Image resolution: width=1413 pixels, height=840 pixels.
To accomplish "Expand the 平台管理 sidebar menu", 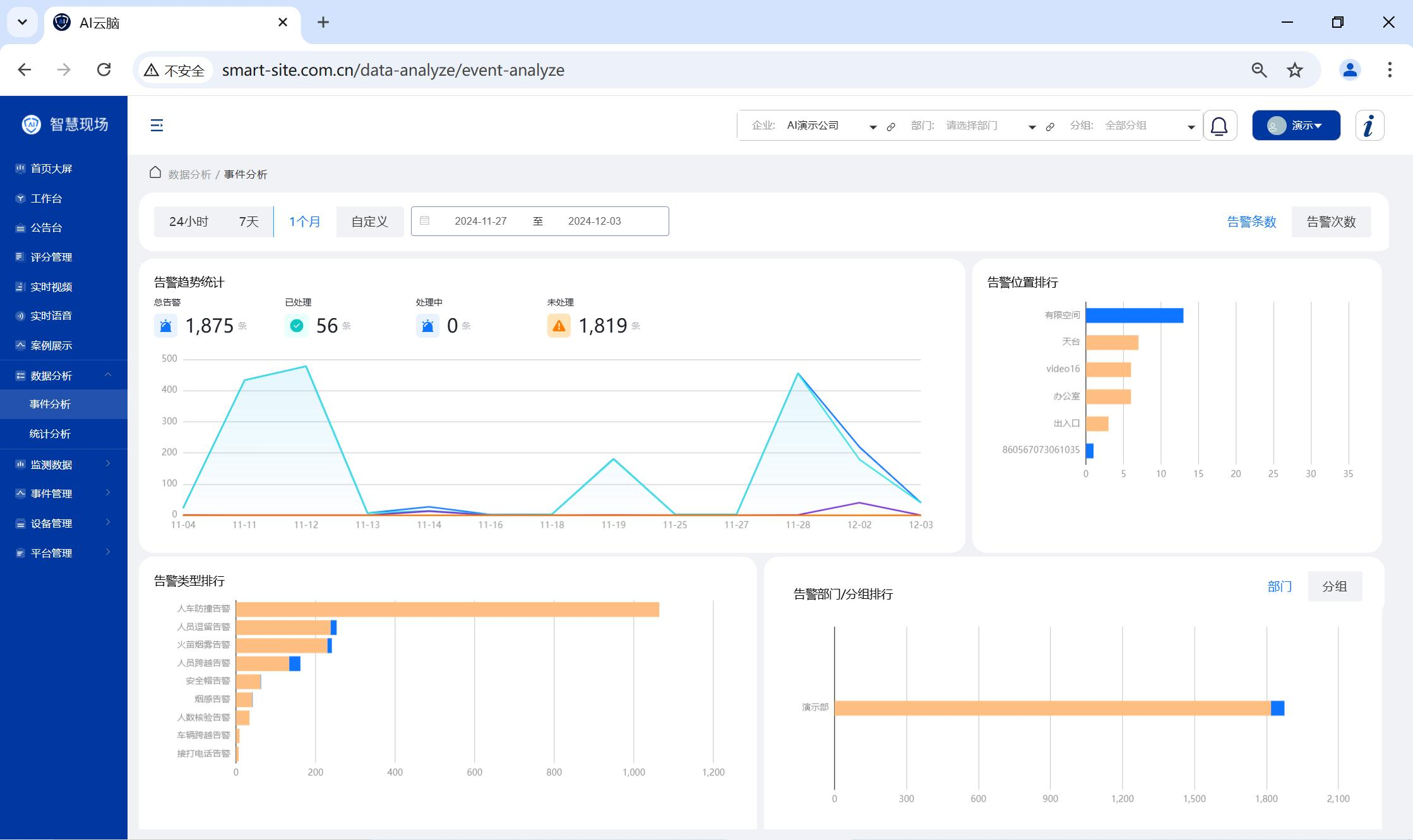I will pyautogui.click(x=63, y=553).
